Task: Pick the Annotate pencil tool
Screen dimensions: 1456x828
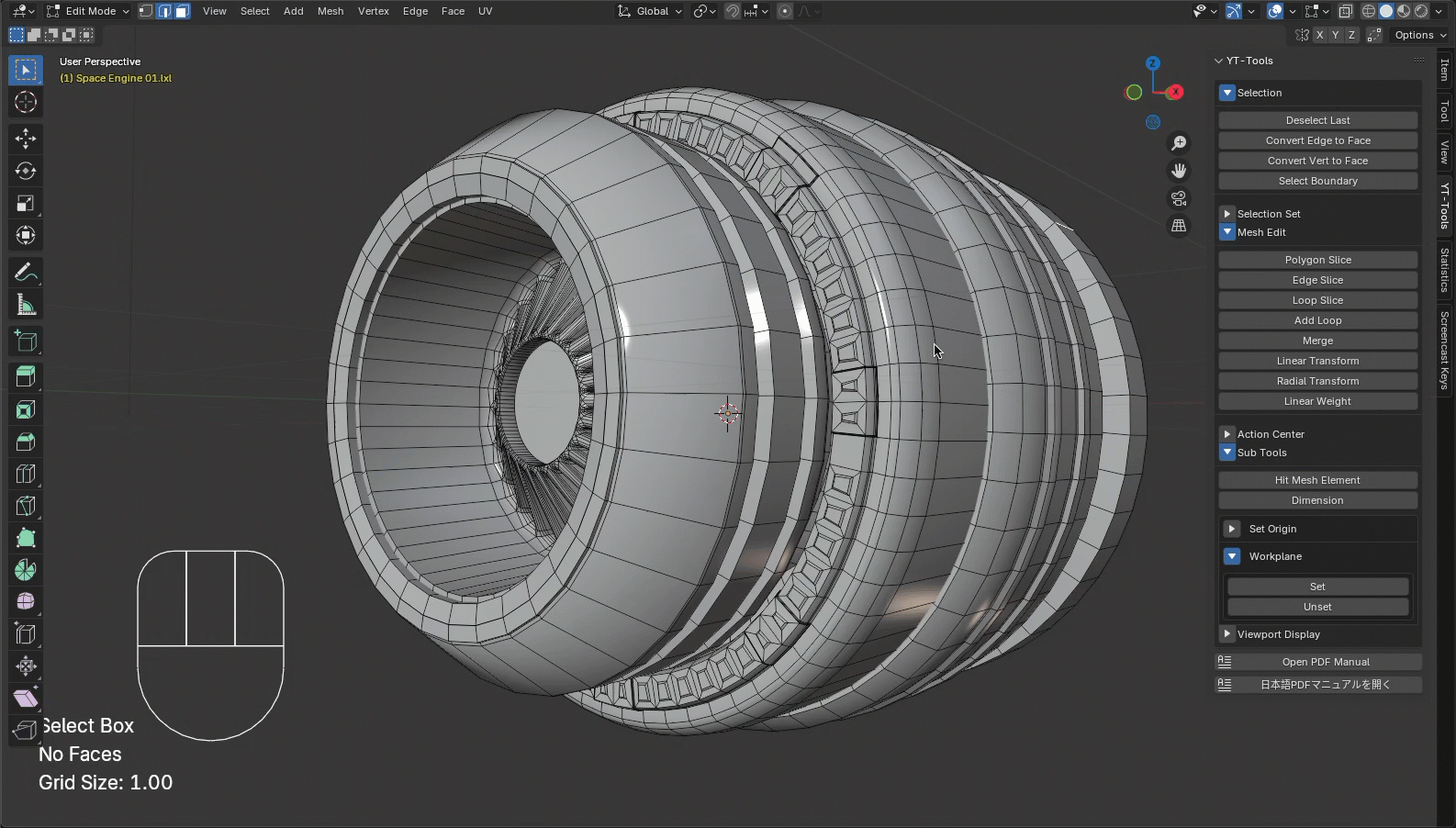Action: pos(26,272)
